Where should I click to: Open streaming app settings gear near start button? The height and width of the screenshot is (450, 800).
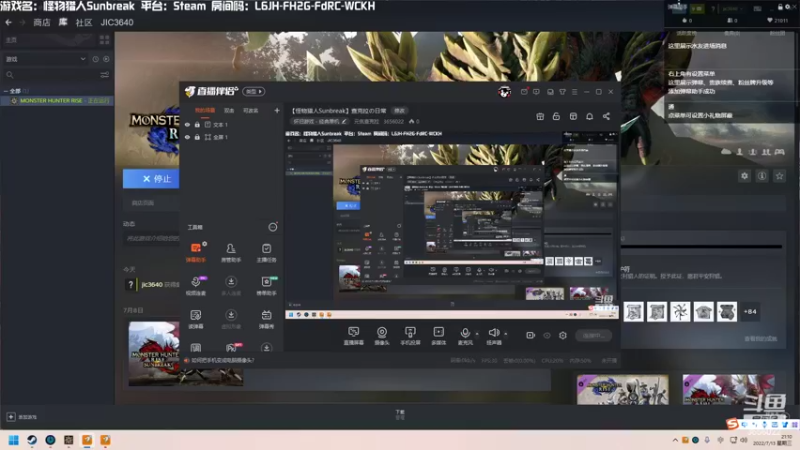(563, 335)
